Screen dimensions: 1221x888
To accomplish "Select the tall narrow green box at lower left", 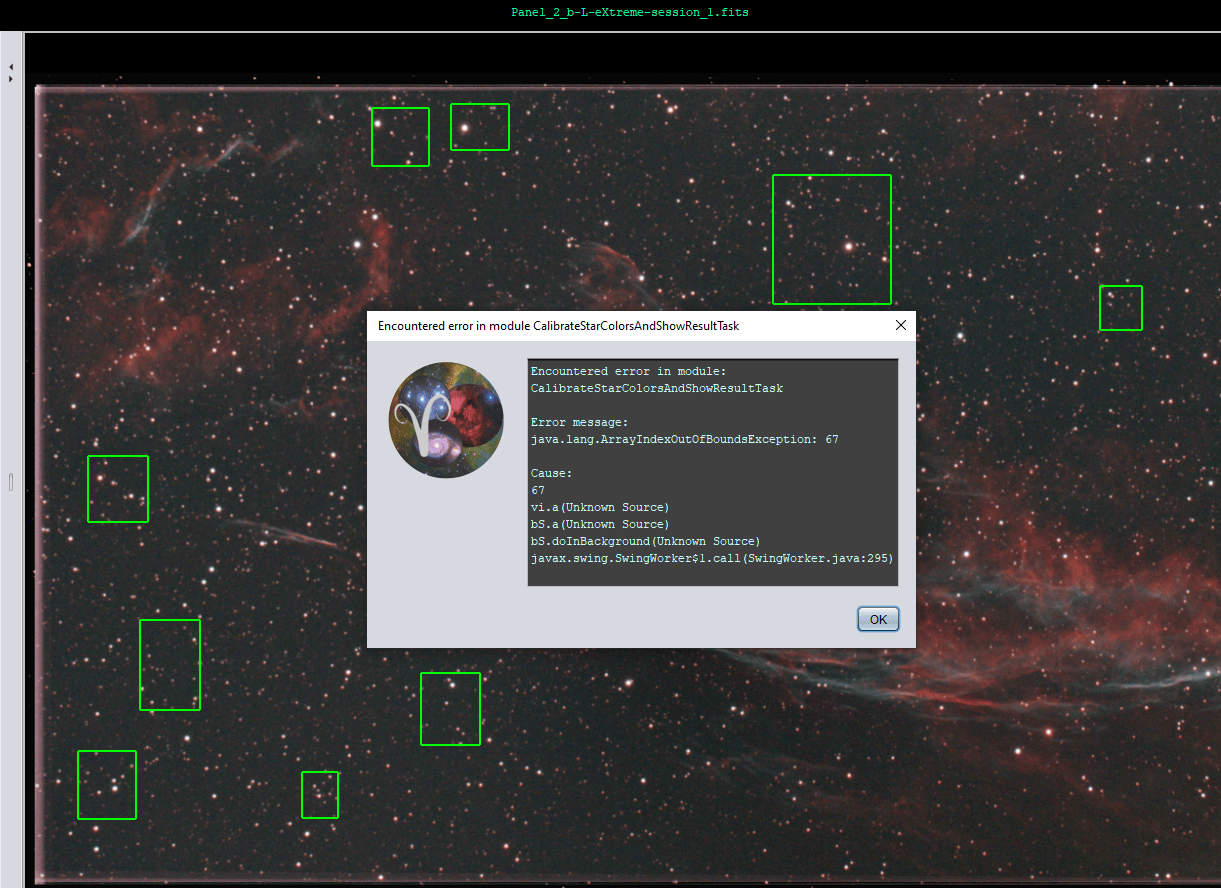I will 170,665.
